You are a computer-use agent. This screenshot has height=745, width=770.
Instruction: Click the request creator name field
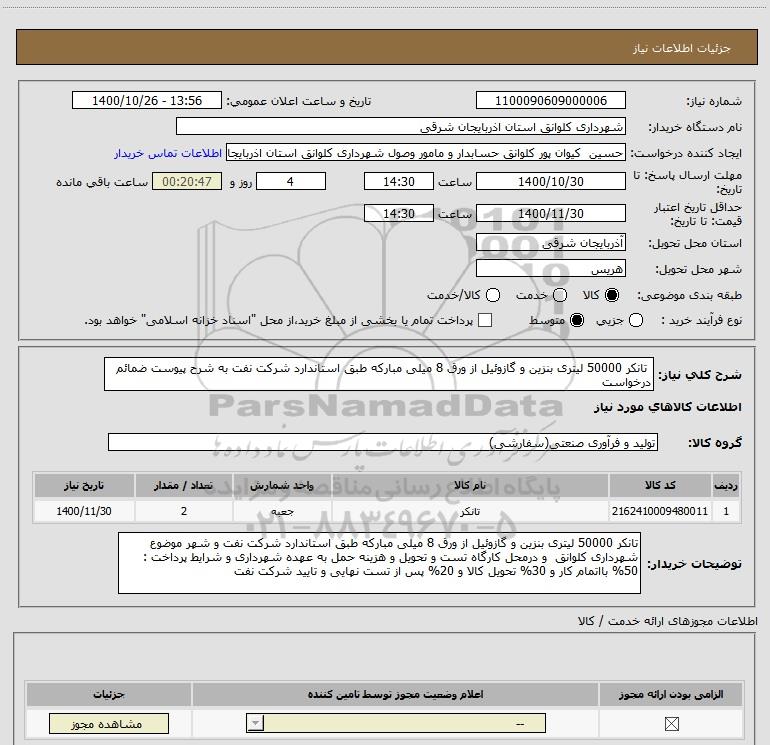[x=426, y=153]
